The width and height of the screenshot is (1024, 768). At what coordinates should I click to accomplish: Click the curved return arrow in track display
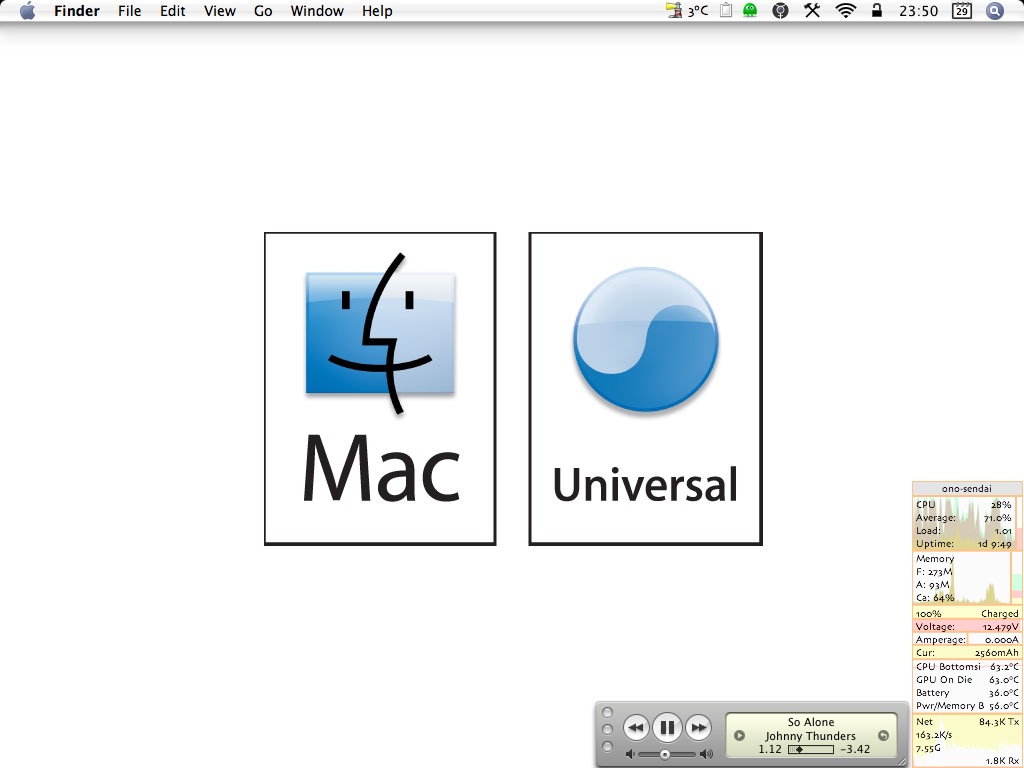tap(883, 735)
